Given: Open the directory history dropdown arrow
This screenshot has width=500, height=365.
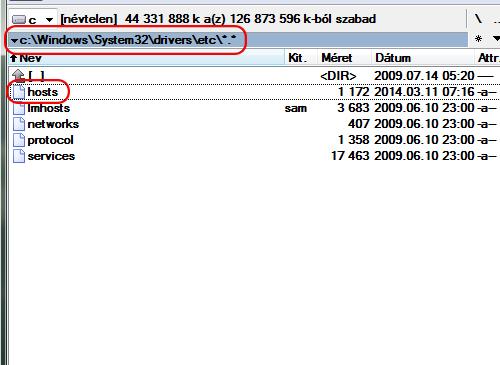Looking at the screenshot, I should (x=14, y=41).
